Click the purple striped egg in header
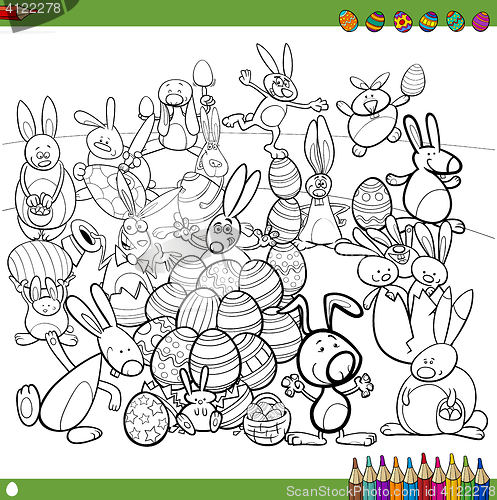 pyautogui.click(x=481, y=21)
